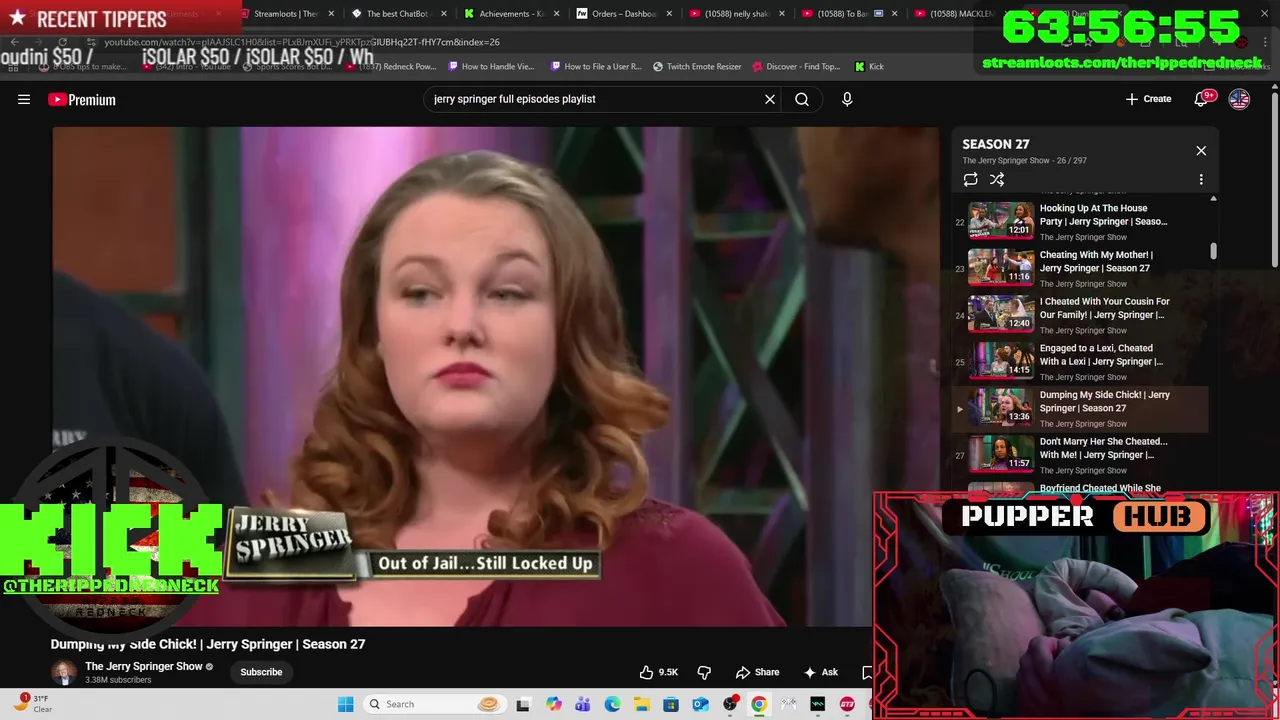Subscribe to The Jerry Springer Show
This screenshot has height=720, width=1280.
click(x=261, y=672)
